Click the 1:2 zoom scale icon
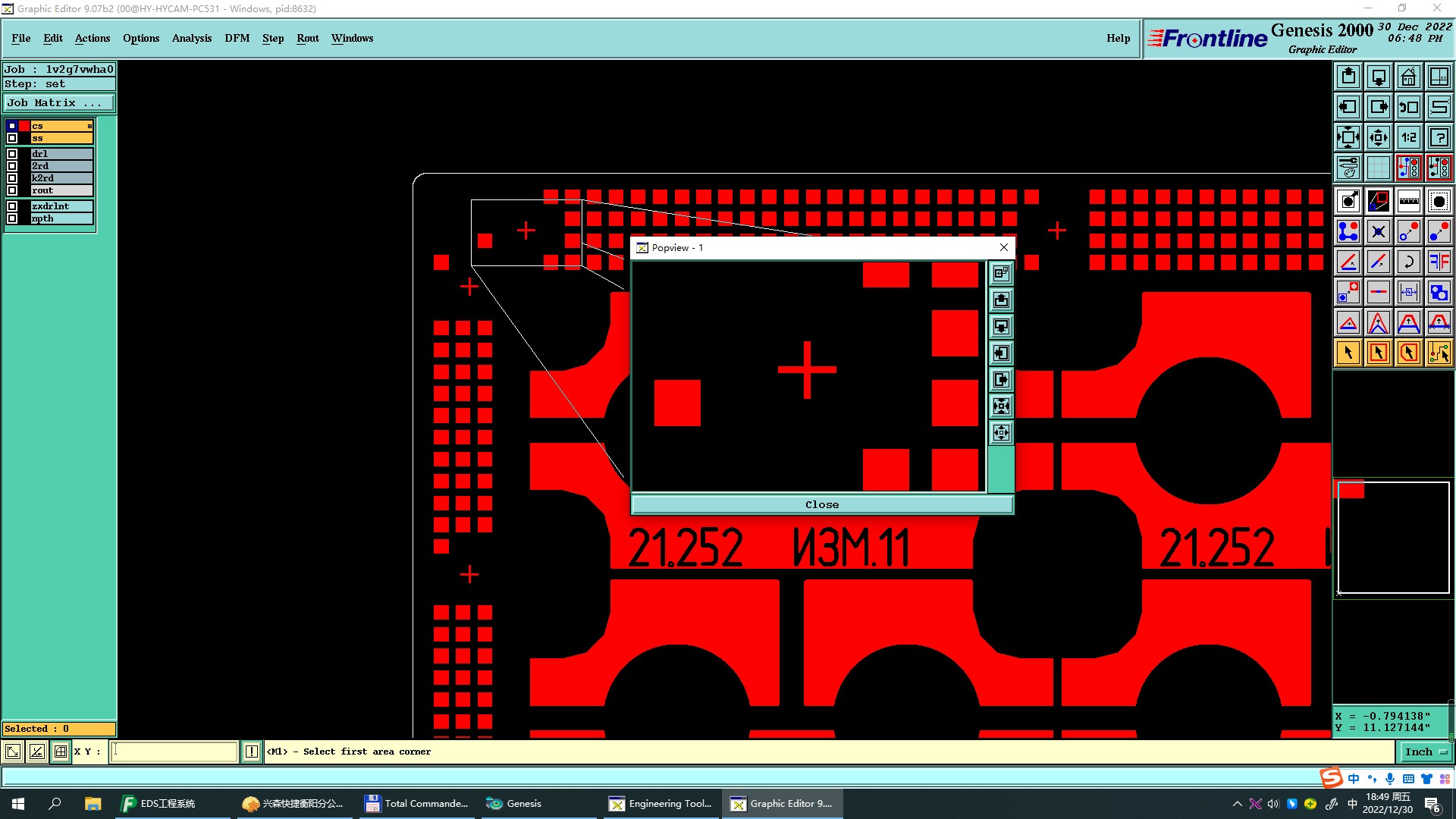Screen dimensions: 1456x819 click(x=1408, y=137)
